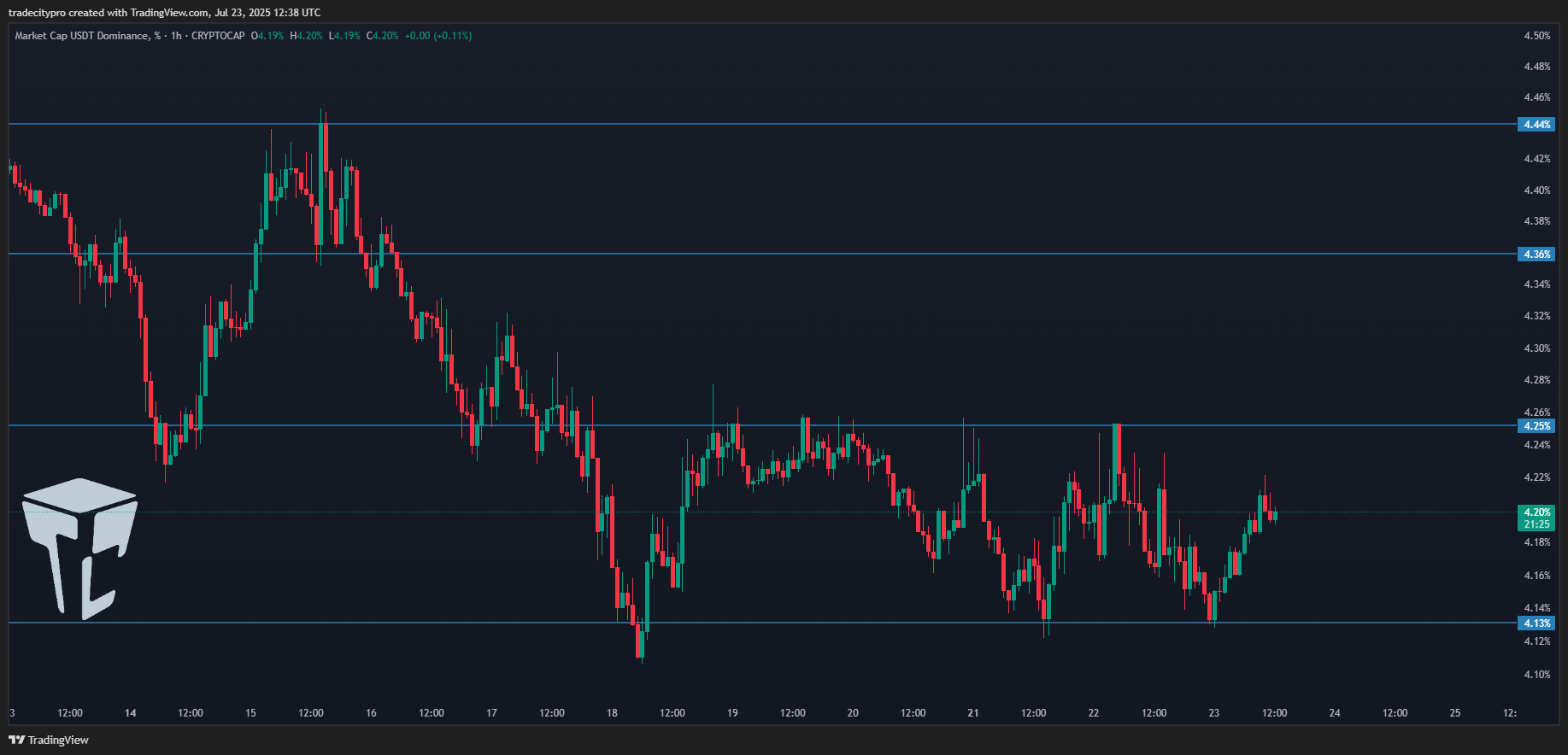1568x755 pixels.
Task: Click the change value +0.00 (+0.11%)
Action: 438,36
